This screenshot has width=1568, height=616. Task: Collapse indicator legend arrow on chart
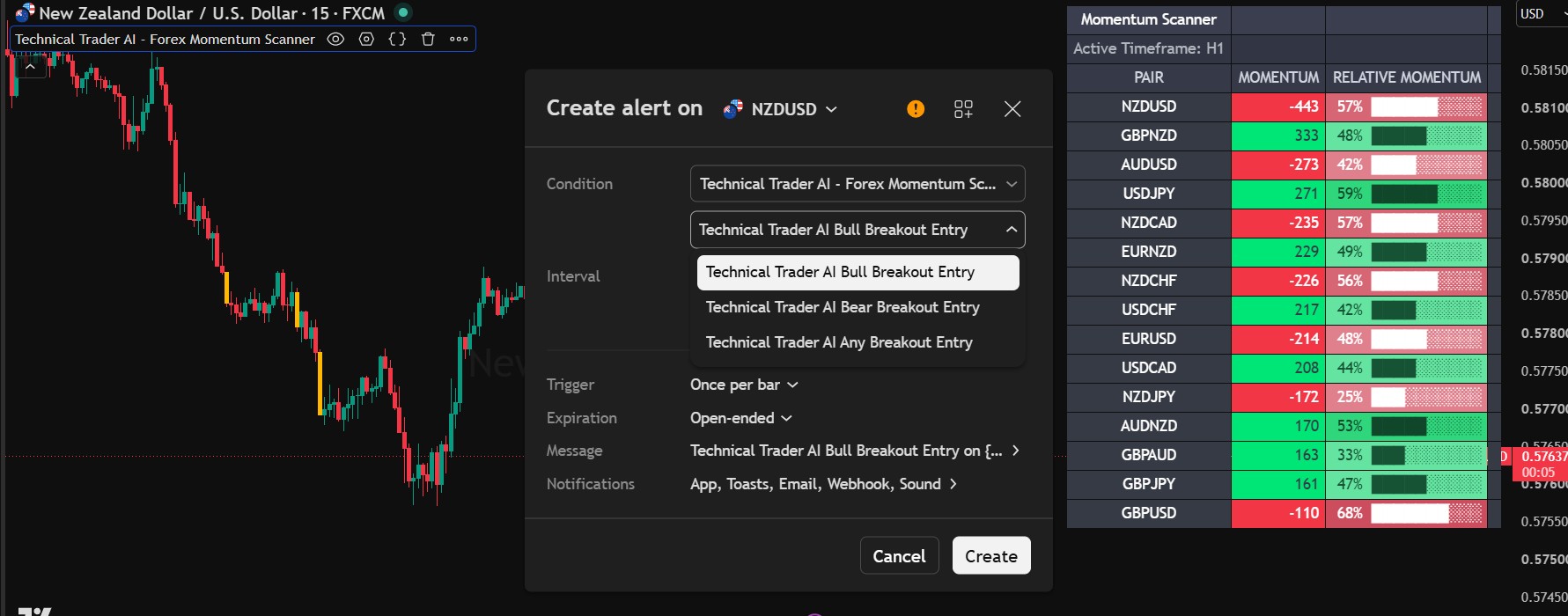[30, 66]
